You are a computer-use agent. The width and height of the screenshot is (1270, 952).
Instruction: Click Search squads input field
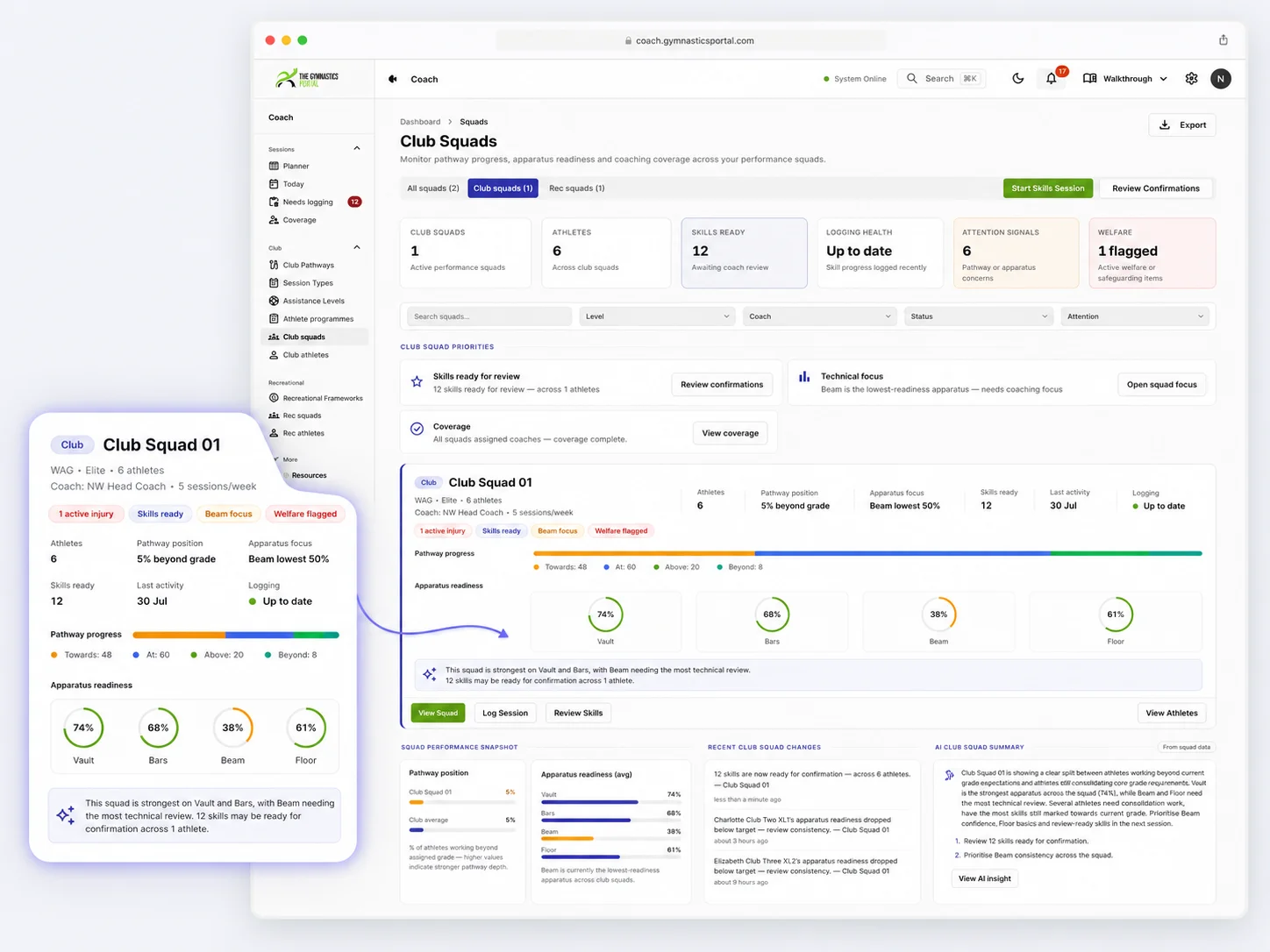click(489, 316)
